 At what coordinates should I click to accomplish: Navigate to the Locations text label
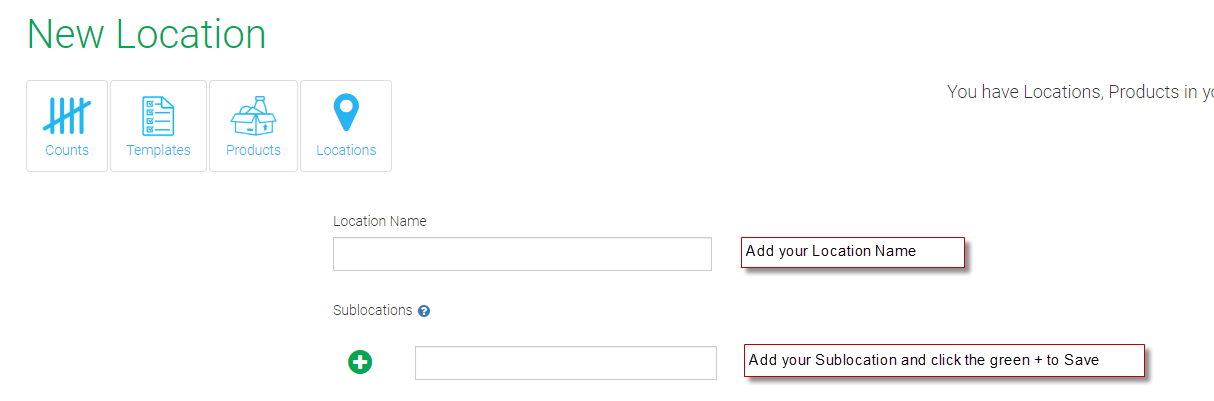[x=346, y=150]
